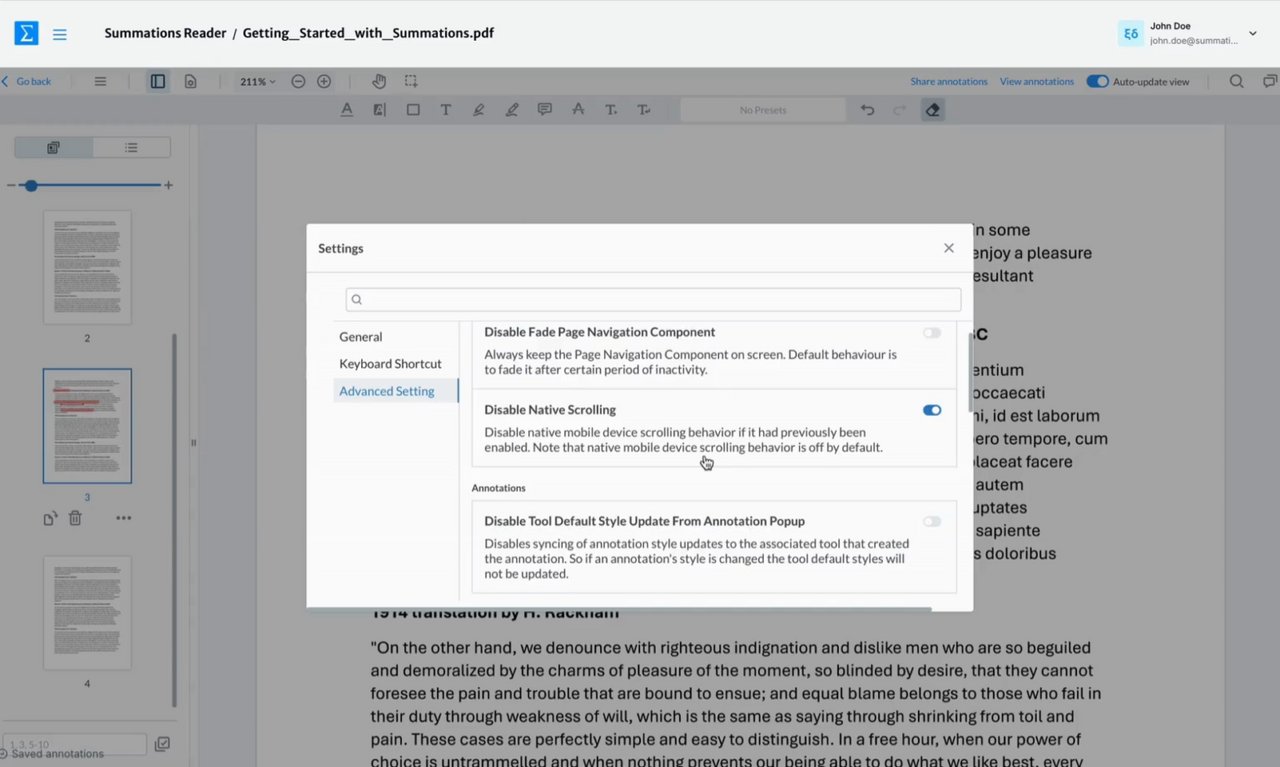
Task: Turn off Disable Native Scrolling switch
Action: click(932, 410)
